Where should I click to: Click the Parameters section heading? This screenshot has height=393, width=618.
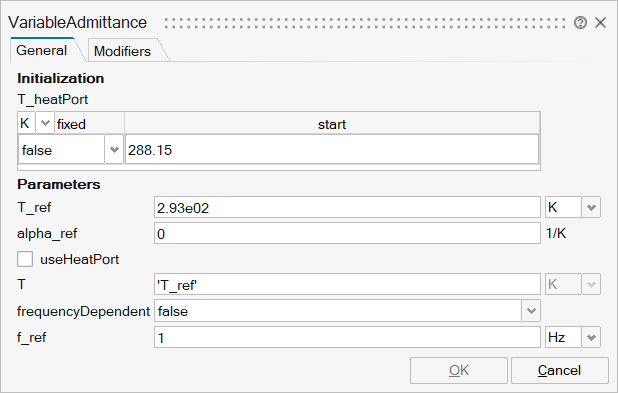tap(59, 184)
